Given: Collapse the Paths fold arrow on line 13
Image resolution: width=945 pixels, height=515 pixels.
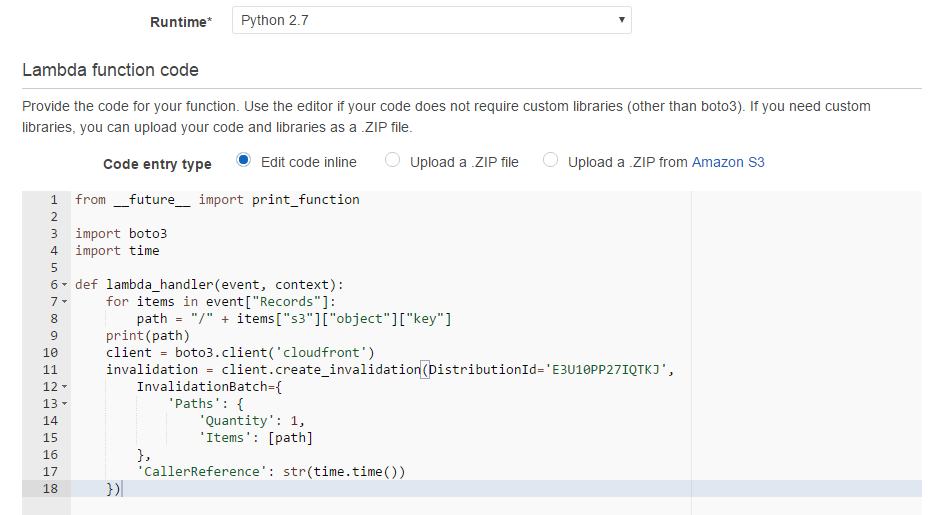Looking at the screenshot, I should pos(64,404).
